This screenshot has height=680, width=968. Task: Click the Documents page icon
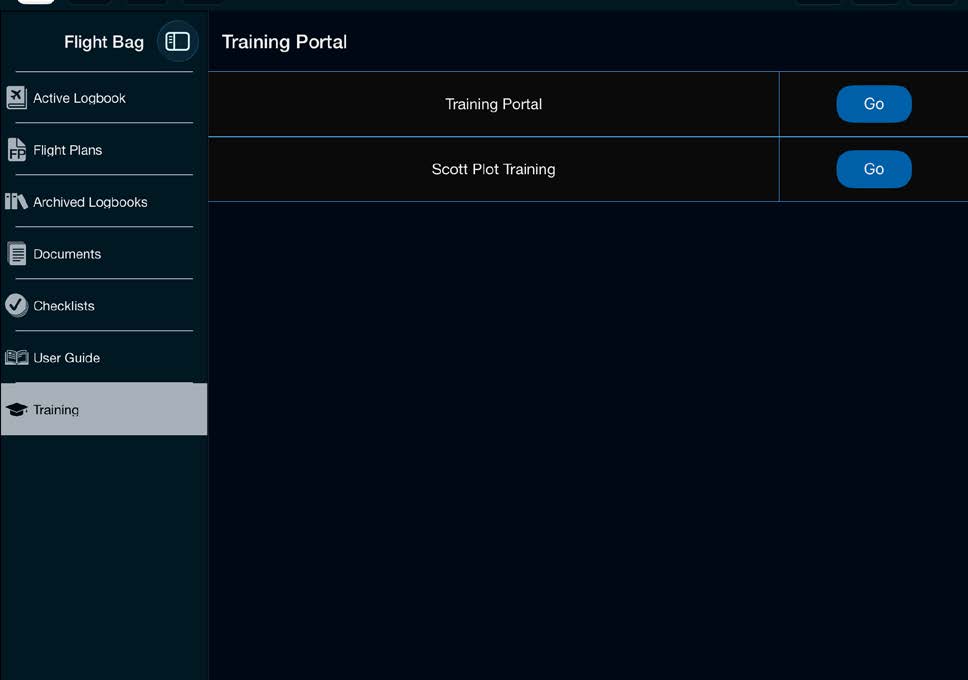[x=17, y=254]
